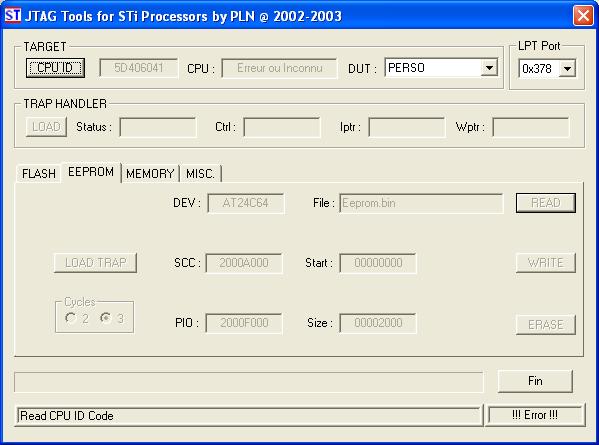Click the Fin button
Viewport: 599px width, 445px height.
point(535,381)
